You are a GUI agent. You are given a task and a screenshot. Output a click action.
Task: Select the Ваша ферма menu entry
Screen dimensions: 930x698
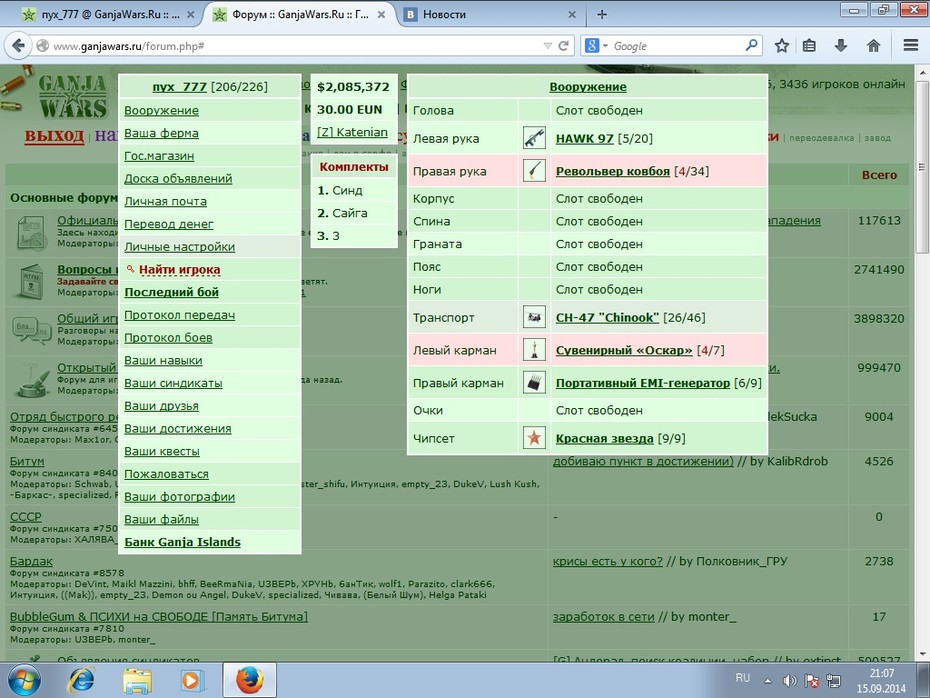coord(161,133)
